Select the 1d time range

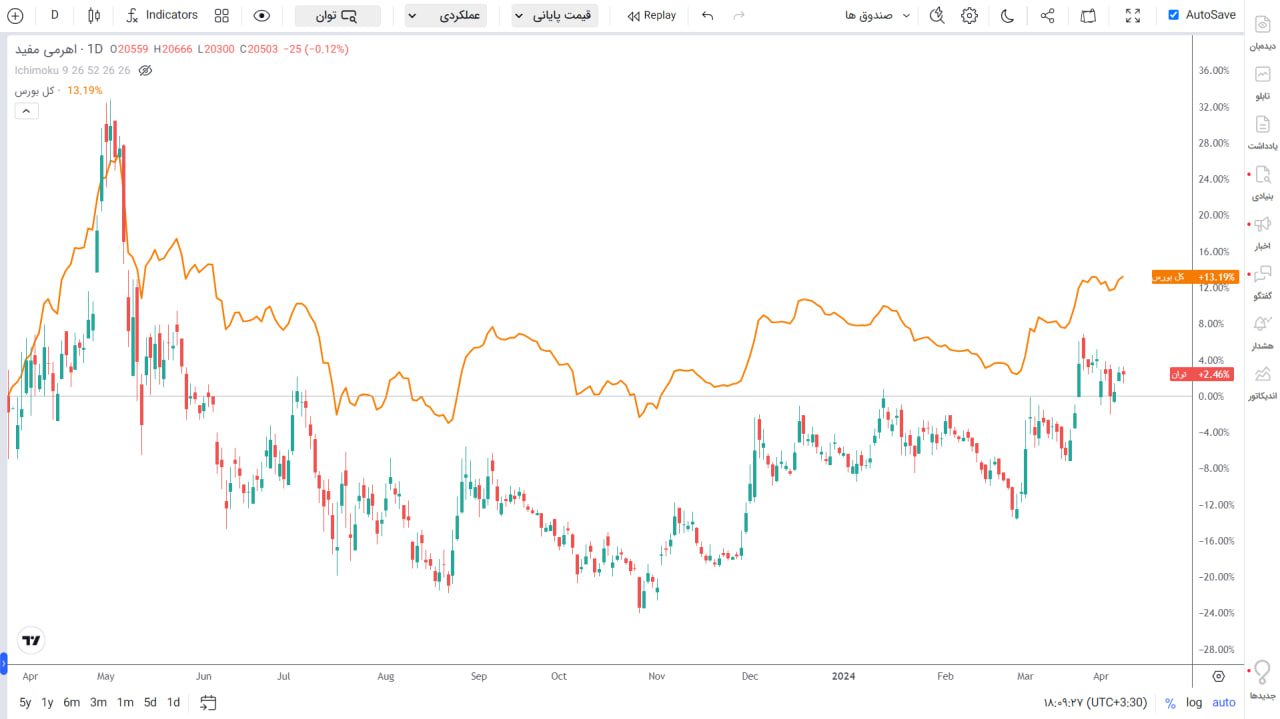point(174,702)
